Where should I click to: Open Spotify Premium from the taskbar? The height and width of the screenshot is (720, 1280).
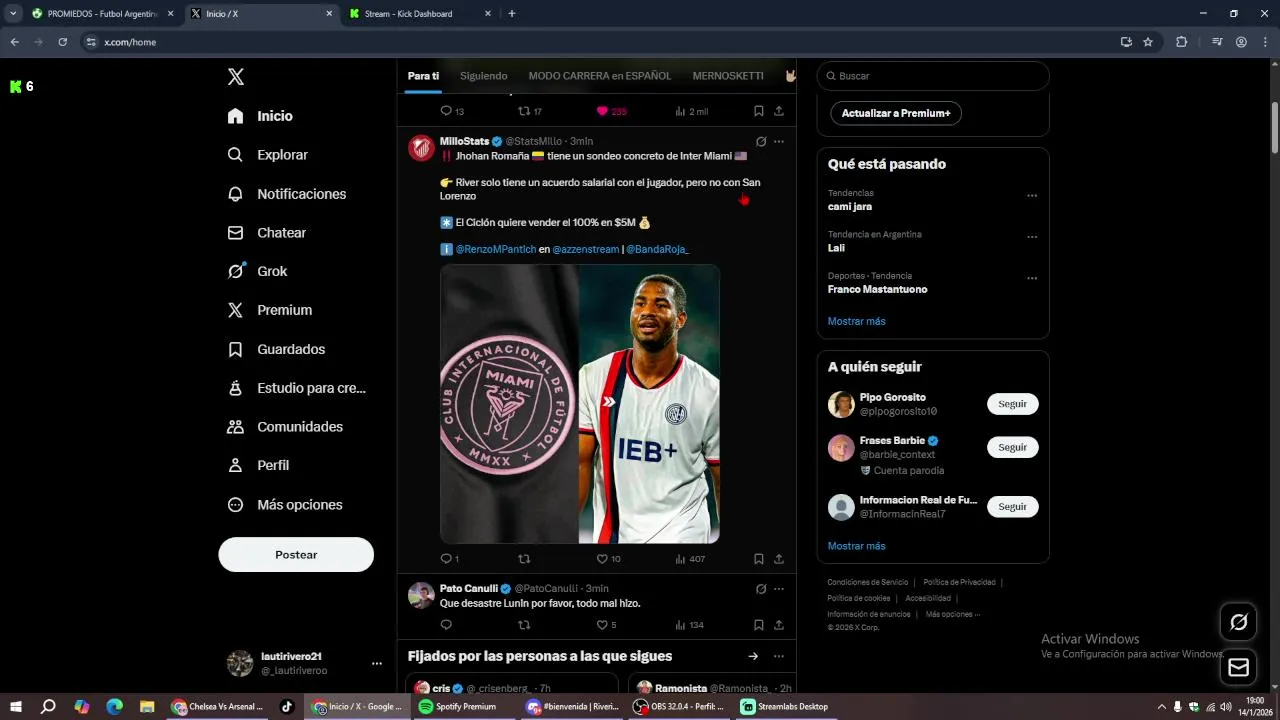(458, 707)
